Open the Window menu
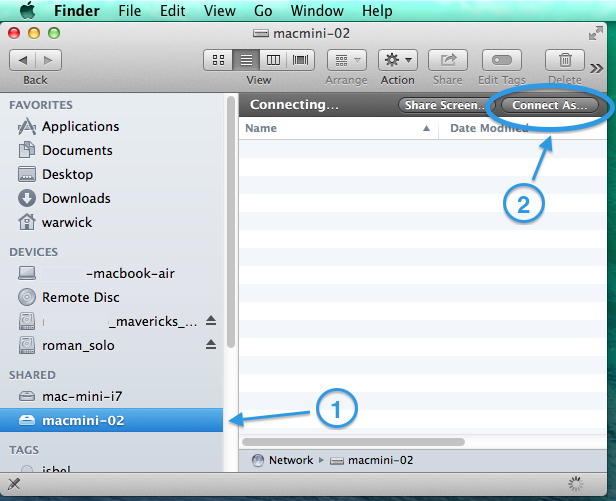This screenshot has width=616, height=501. [x=317, y=11]
